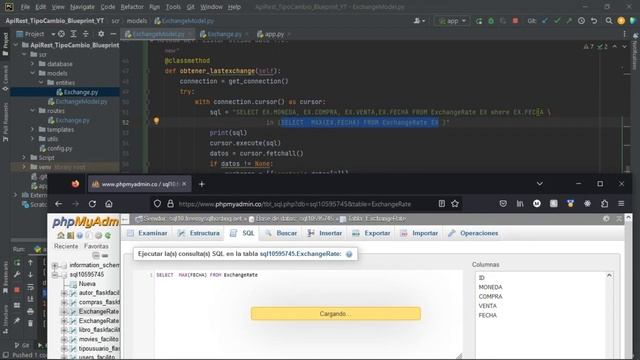Show Git history clock icon
The width and height of the screenshot is (640, 360).
[x=581, y=21]
